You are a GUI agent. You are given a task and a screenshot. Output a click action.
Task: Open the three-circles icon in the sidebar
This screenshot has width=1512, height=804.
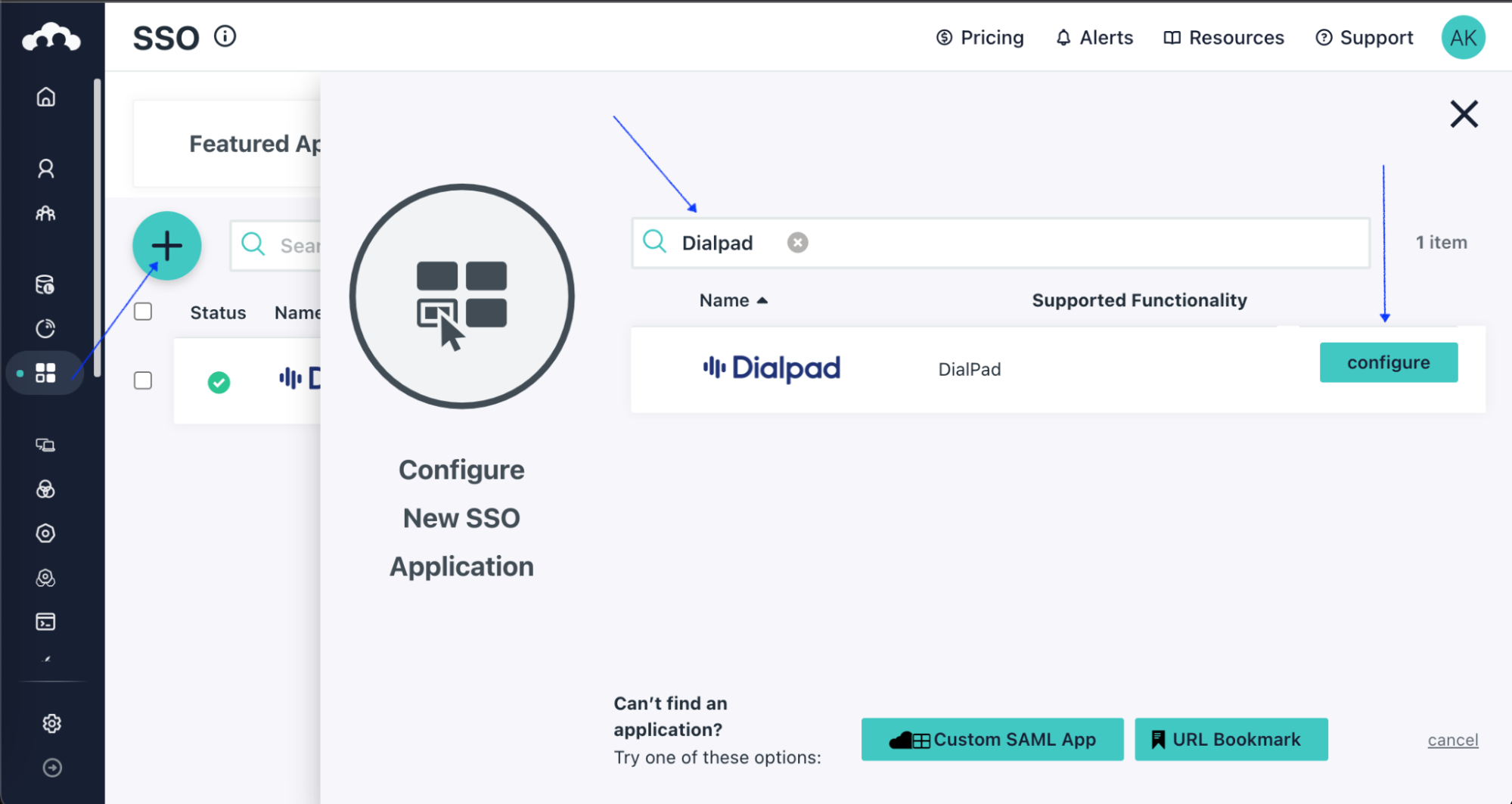(x=45, y=489)
